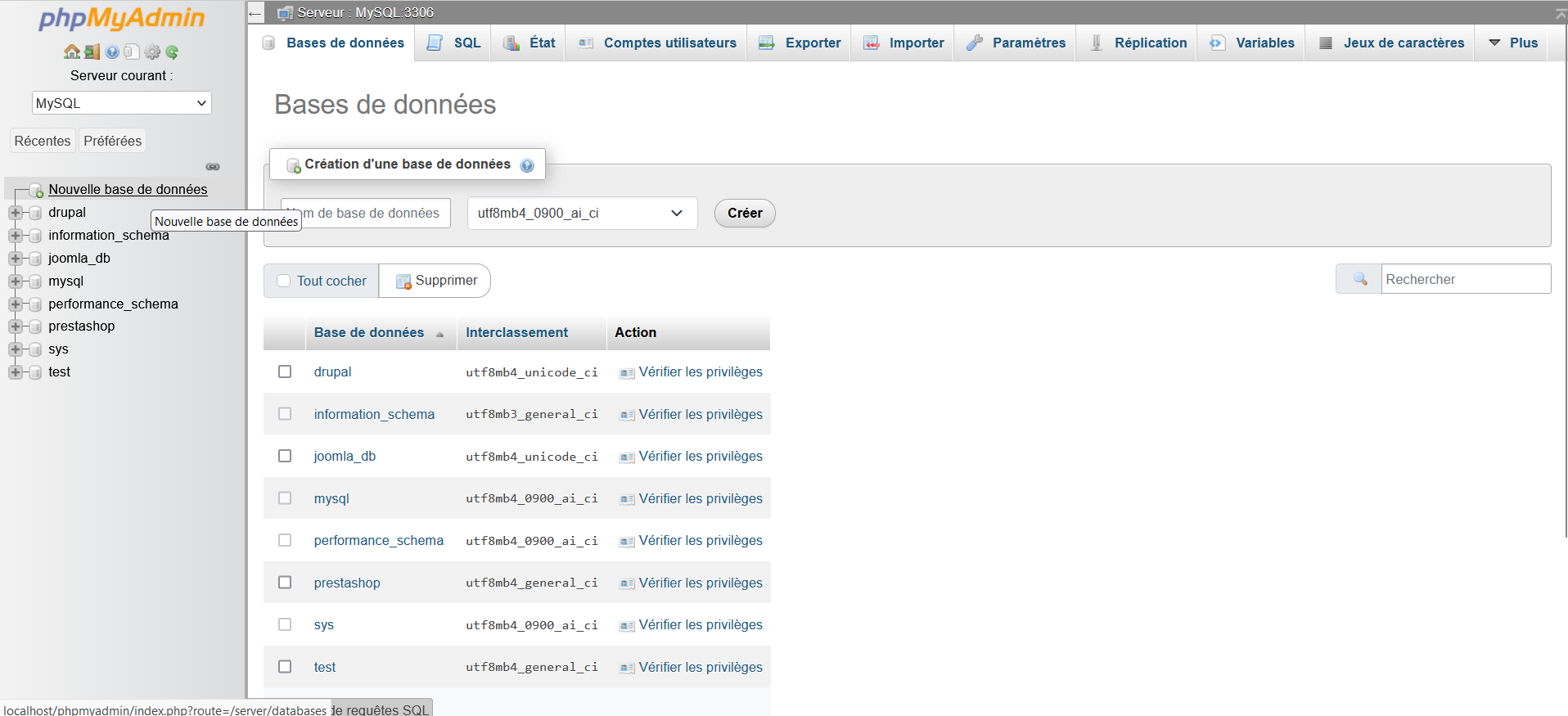Open the Serveur courant MySQL dropdown
1568x716 pixels.
[121, 103]
